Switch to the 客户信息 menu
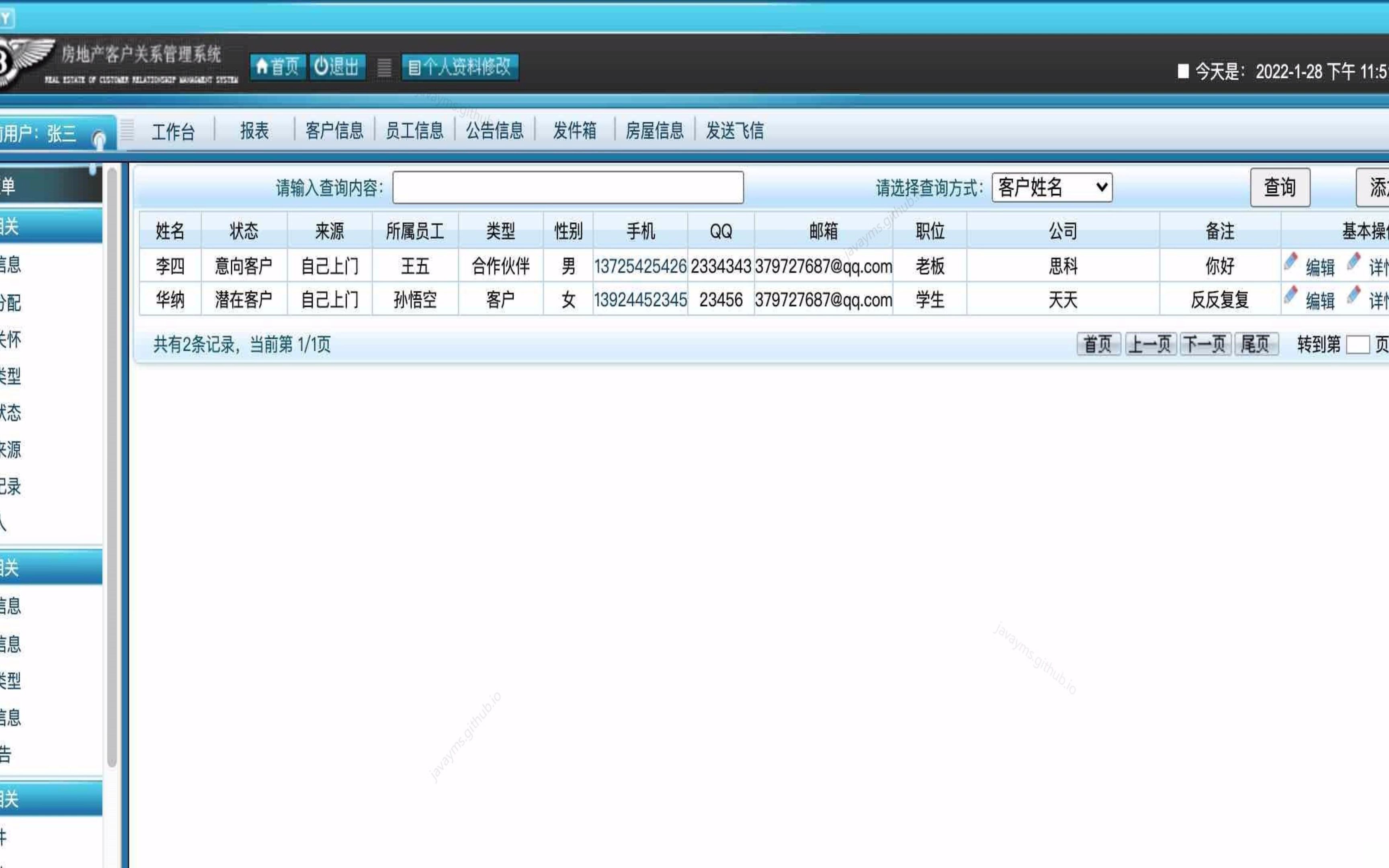1389x868 pixels. pyautogui.click(x=335, y=131)
